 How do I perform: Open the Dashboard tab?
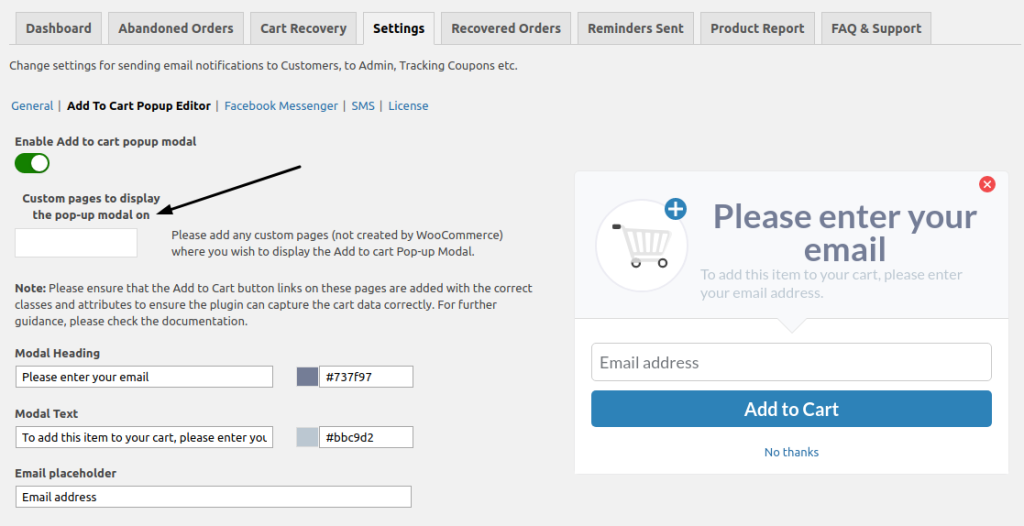(58, 29)
